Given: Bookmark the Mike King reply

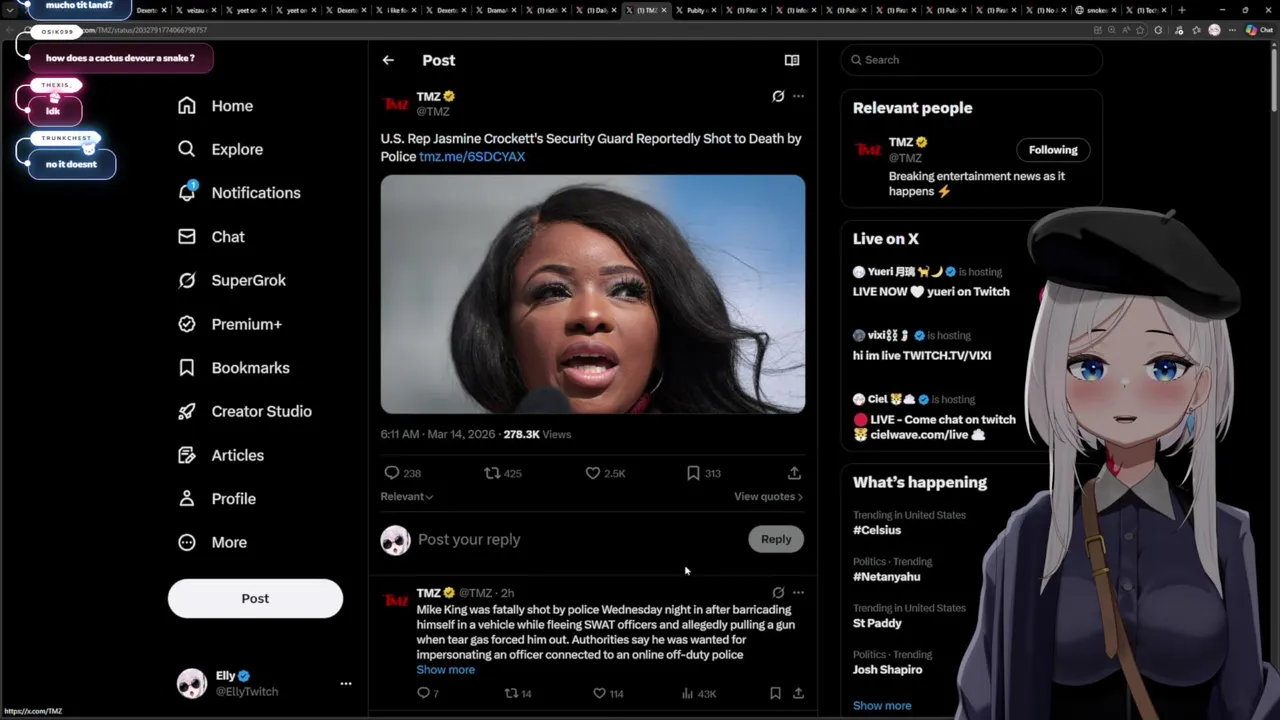Looking at the screenshot, I should pyautogui.click(x=775, y=693).
